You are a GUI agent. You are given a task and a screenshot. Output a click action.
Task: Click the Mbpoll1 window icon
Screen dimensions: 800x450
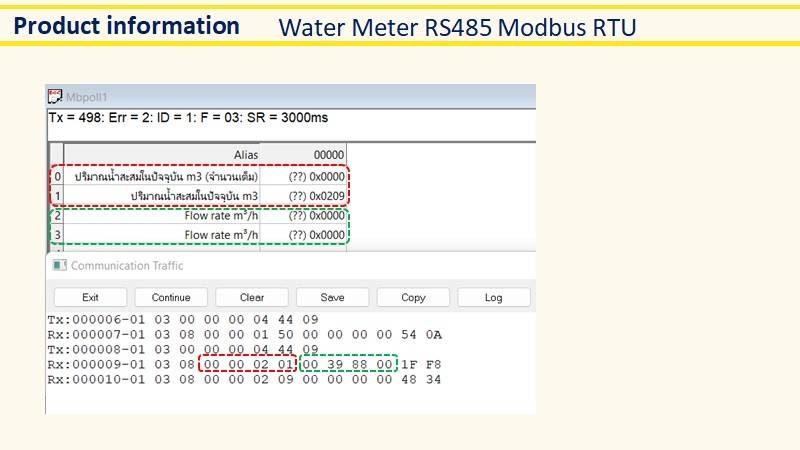coord(55,96)
